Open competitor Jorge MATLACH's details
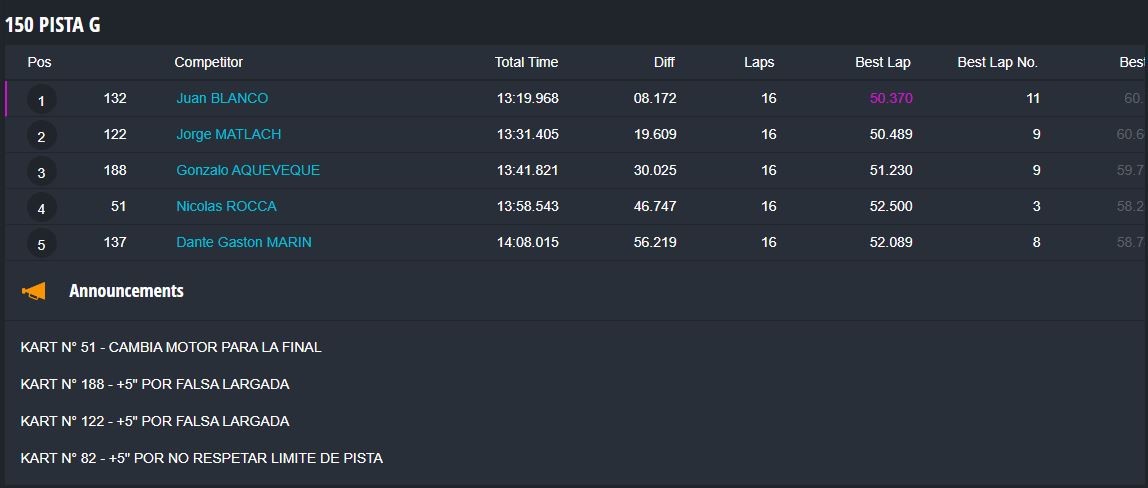 [x=228, y=135]
